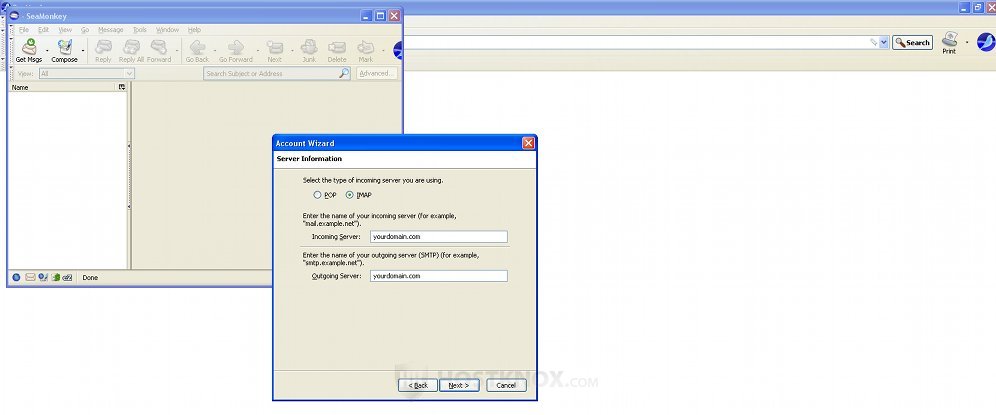This screenshot has width=996, height=415.
Task: Open the View filter dropdown
Action: 86,73
